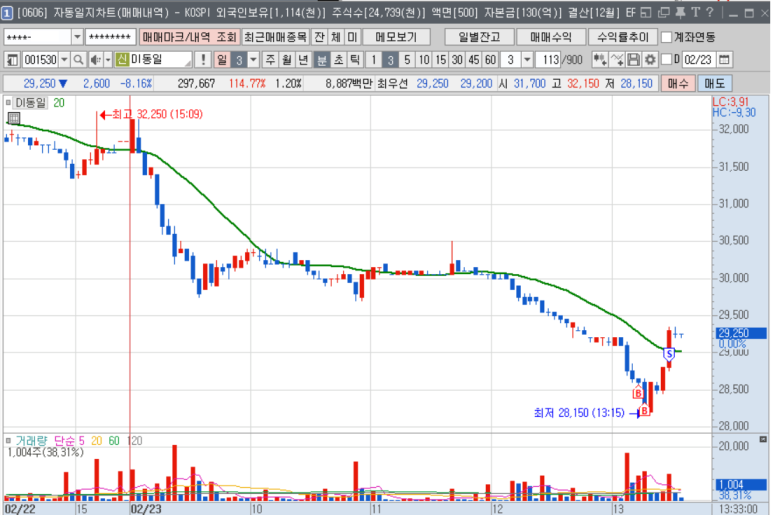Select the 분 minute chart toggle

click(x=321, y=60)
